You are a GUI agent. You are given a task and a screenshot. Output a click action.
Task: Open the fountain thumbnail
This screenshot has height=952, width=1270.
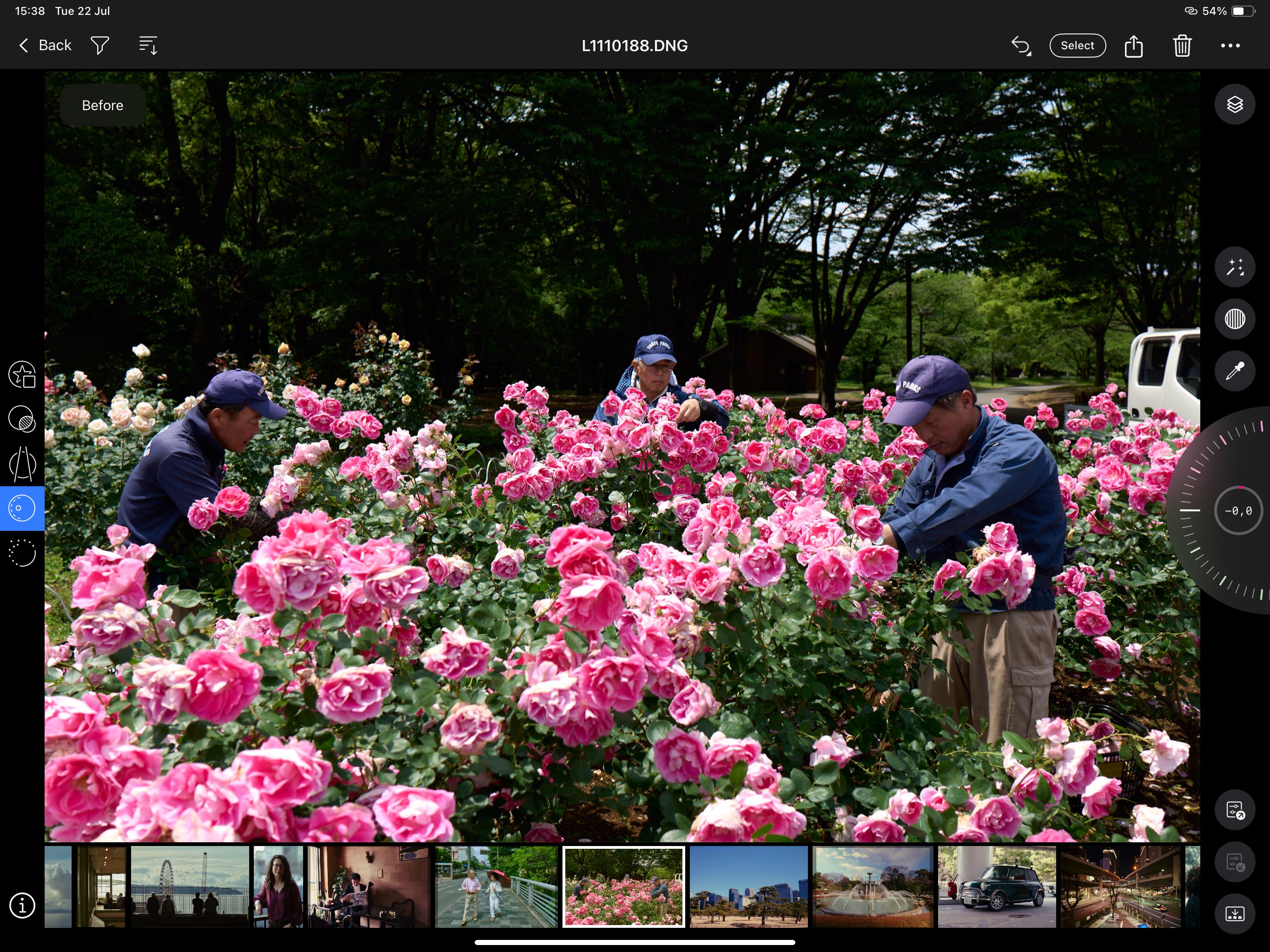coord(873,886)
